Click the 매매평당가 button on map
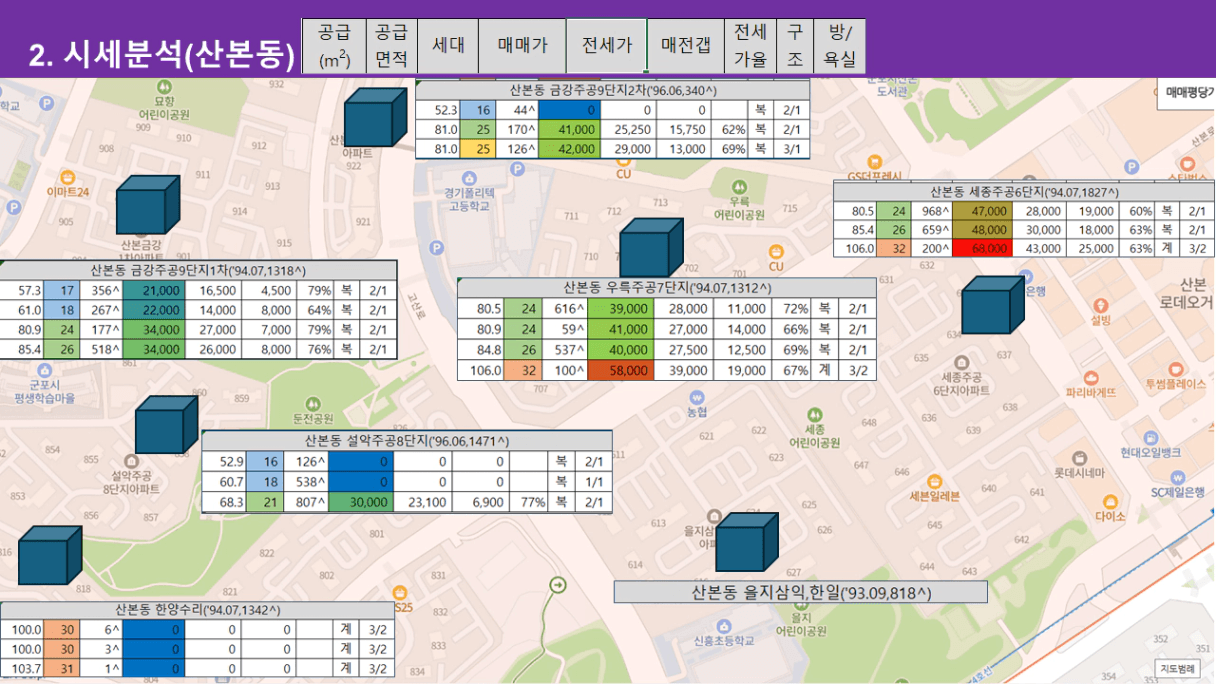This screenshot has width=1216, height=684. 1188,92
